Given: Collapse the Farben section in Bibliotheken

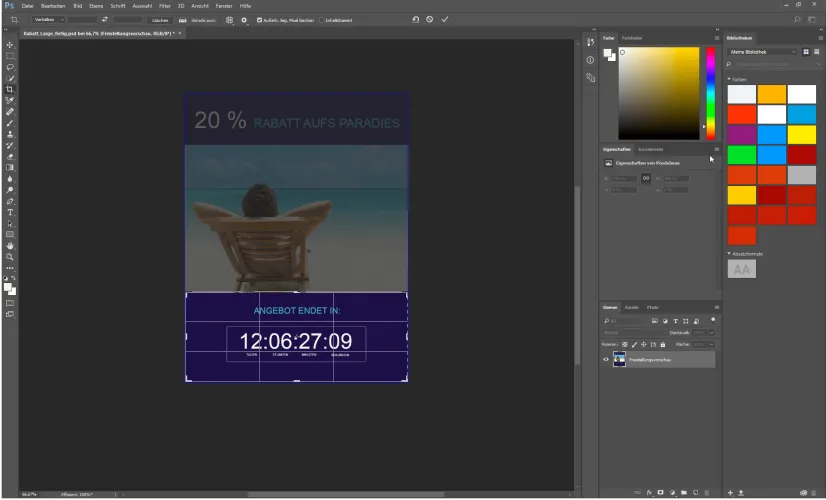Looking at the screenshot, I should coord(729,79).
